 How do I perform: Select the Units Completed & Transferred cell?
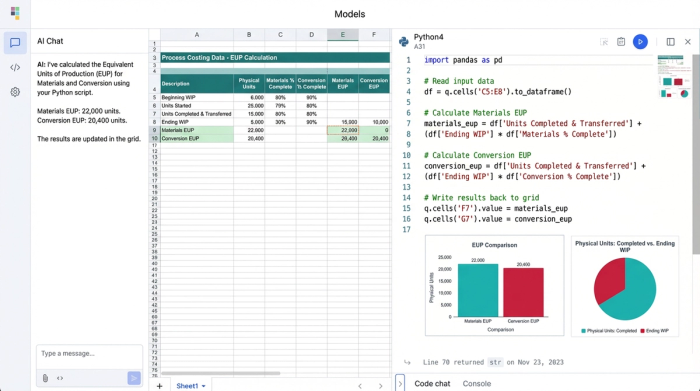[197, 114]
